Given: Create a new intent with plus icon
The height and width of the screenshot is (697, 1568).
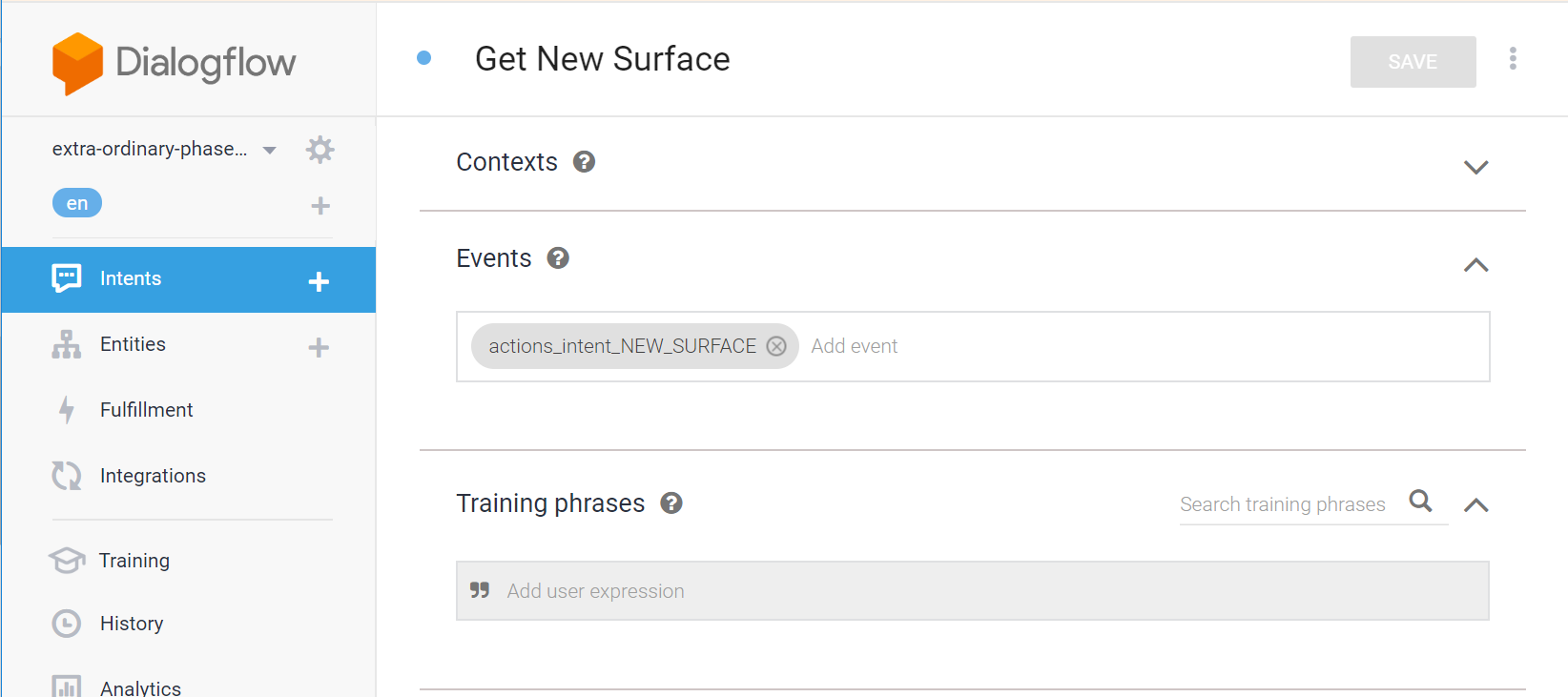Looking at the screenshot, I should click(319, 281).
